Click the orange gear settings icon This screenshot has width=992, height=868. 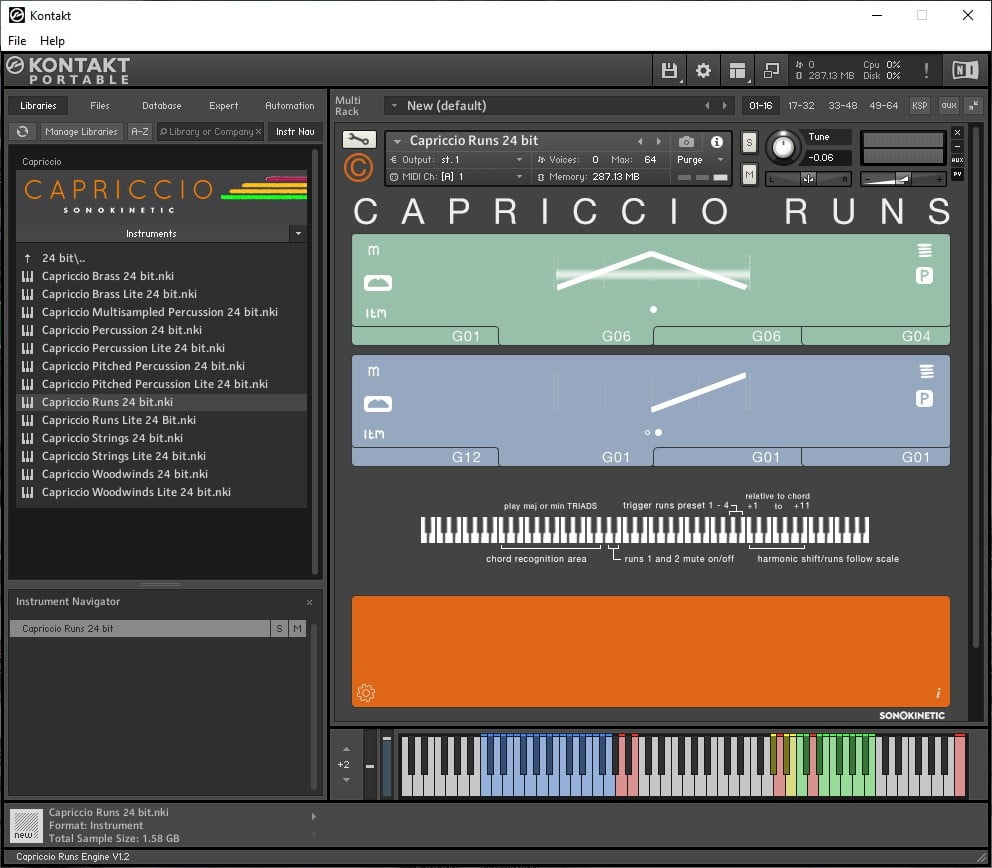click(366, 693)
